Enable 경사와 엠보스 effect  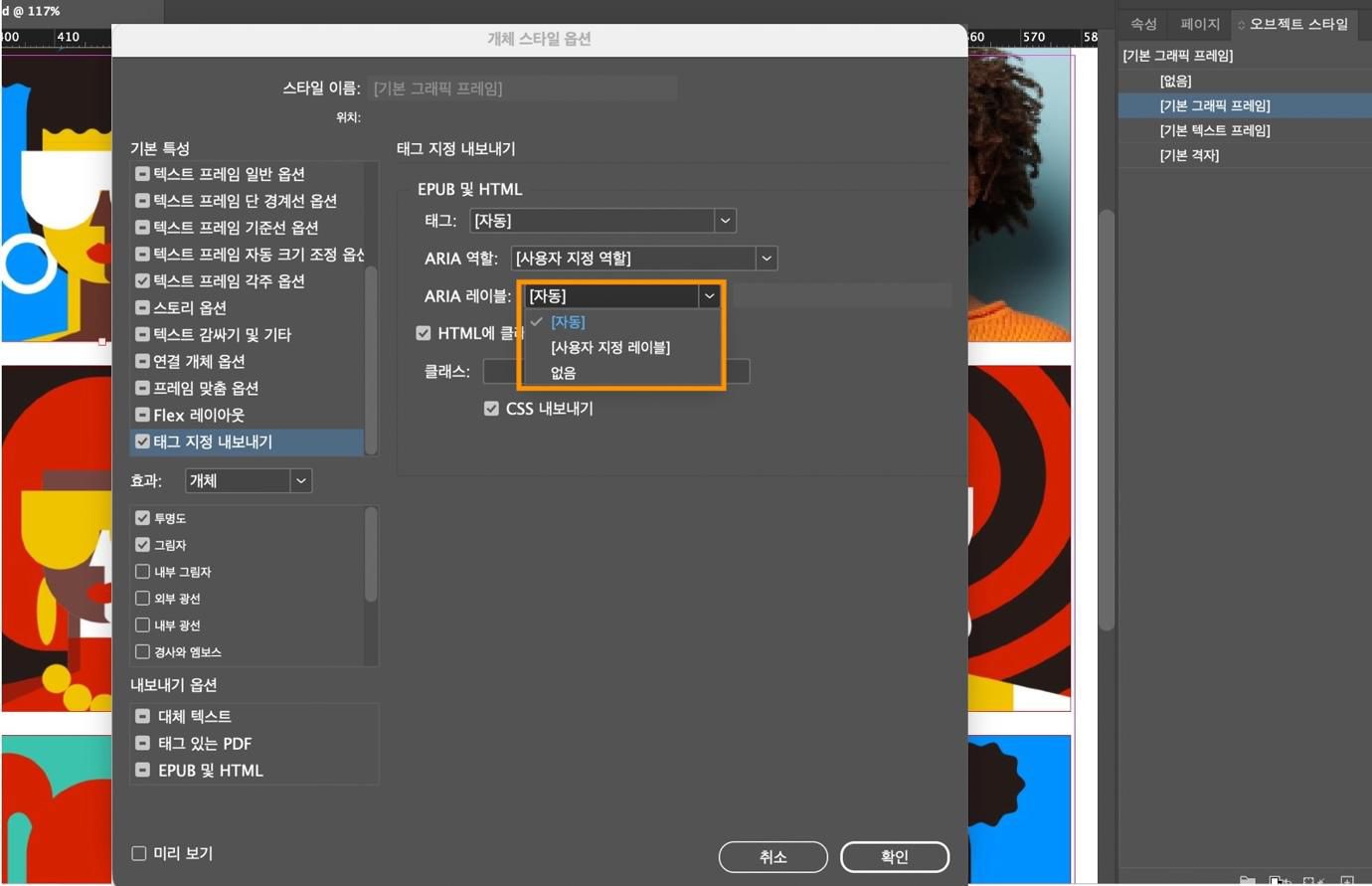[x=142, y=652]
